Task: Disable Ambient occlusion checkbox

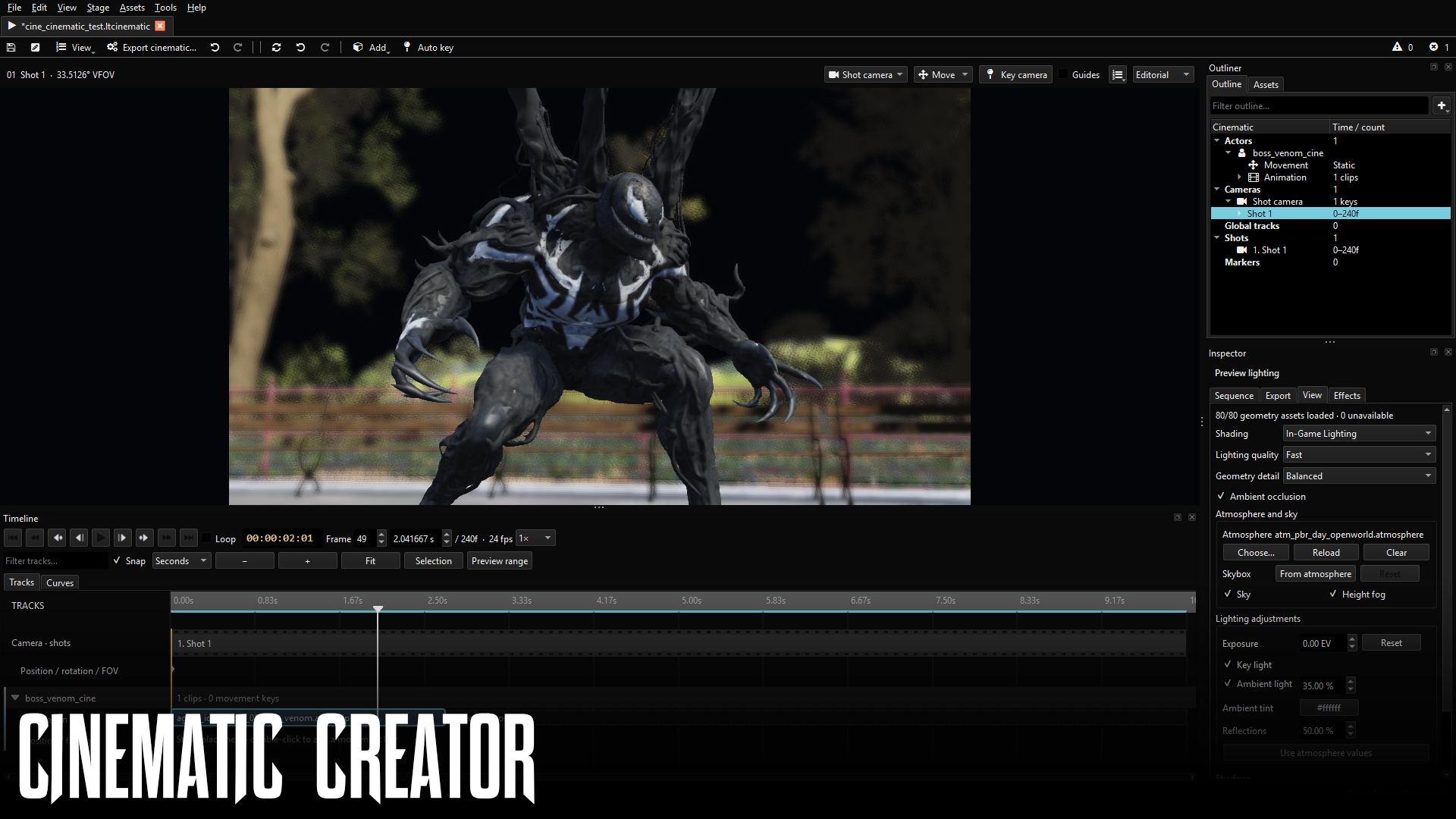Action: click(x=1221, y=496)
